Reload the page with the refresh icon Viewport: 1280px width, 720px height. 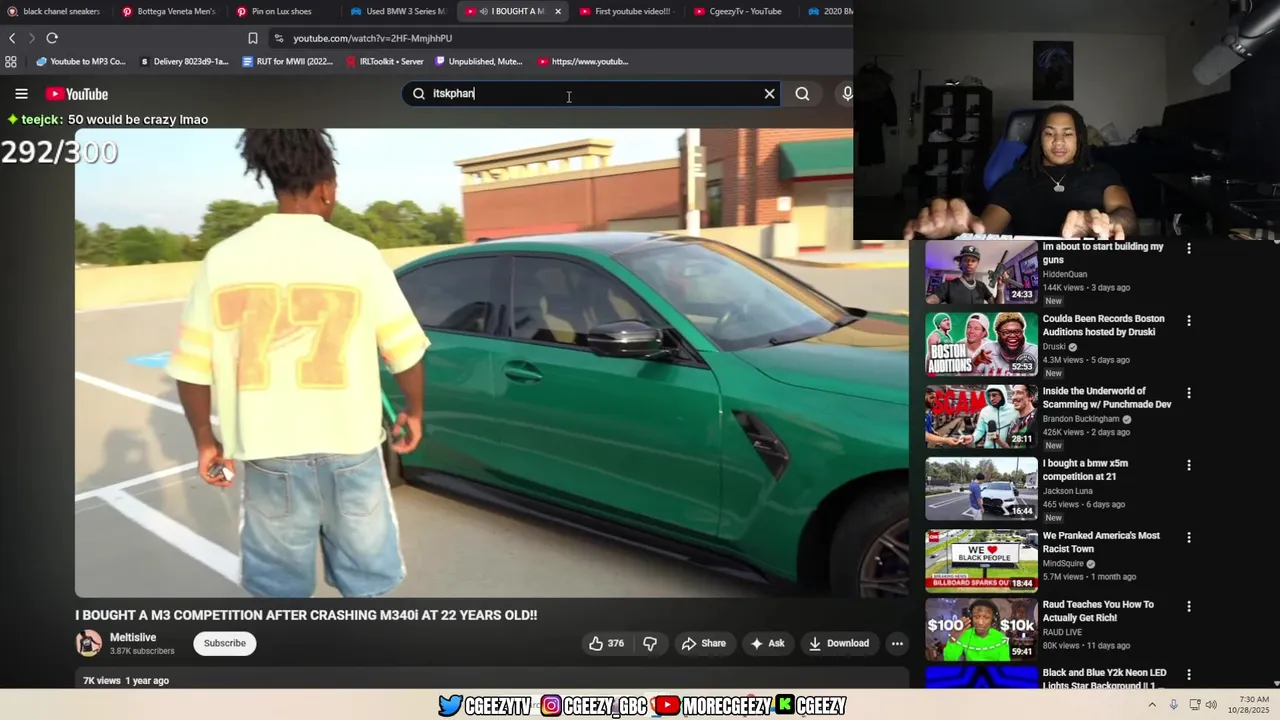tap(52, 38)
